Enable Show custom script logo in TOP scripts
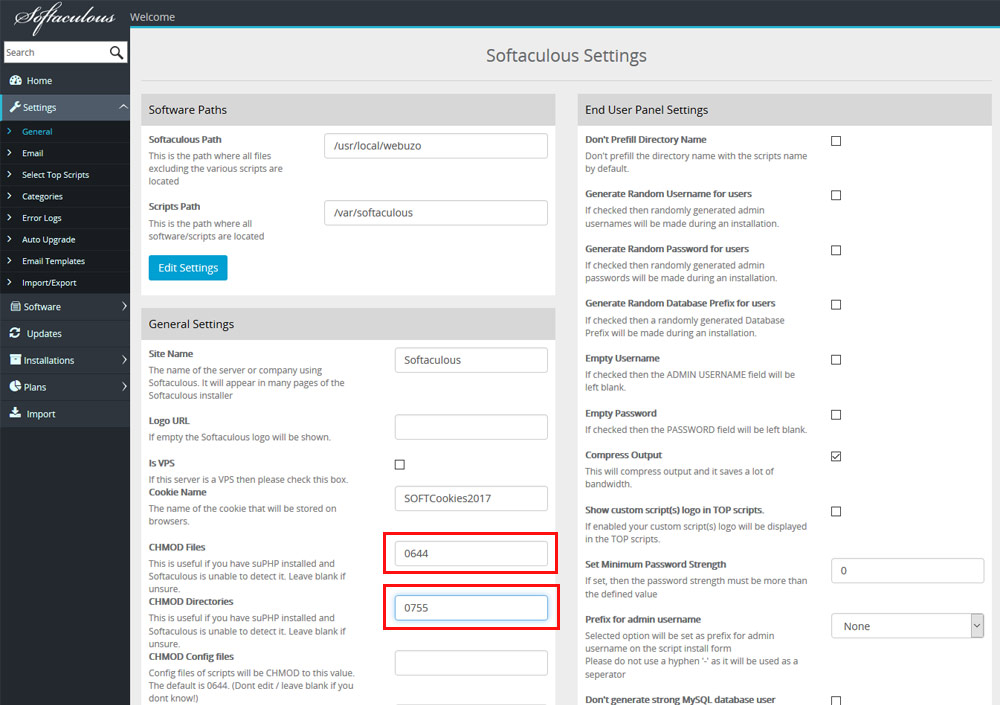 836,512
